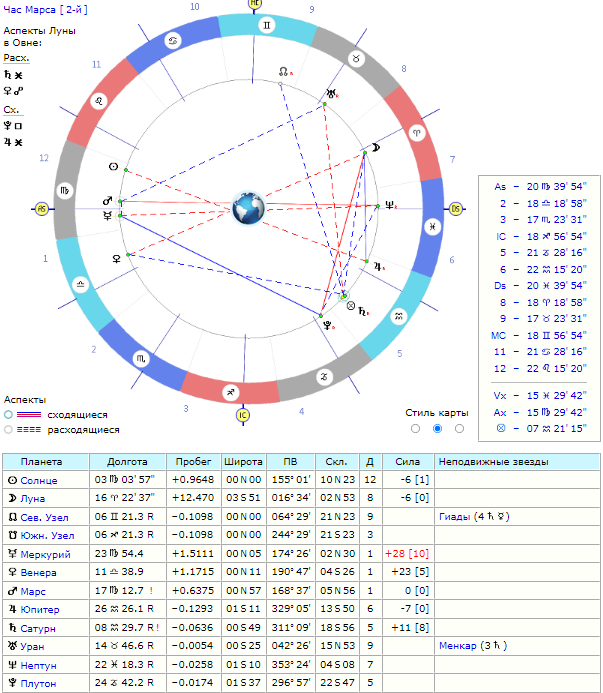Screen dimensions: 603x693
Task: Click Mercury's strength value +28 [10]
Action: pos(407,553)
